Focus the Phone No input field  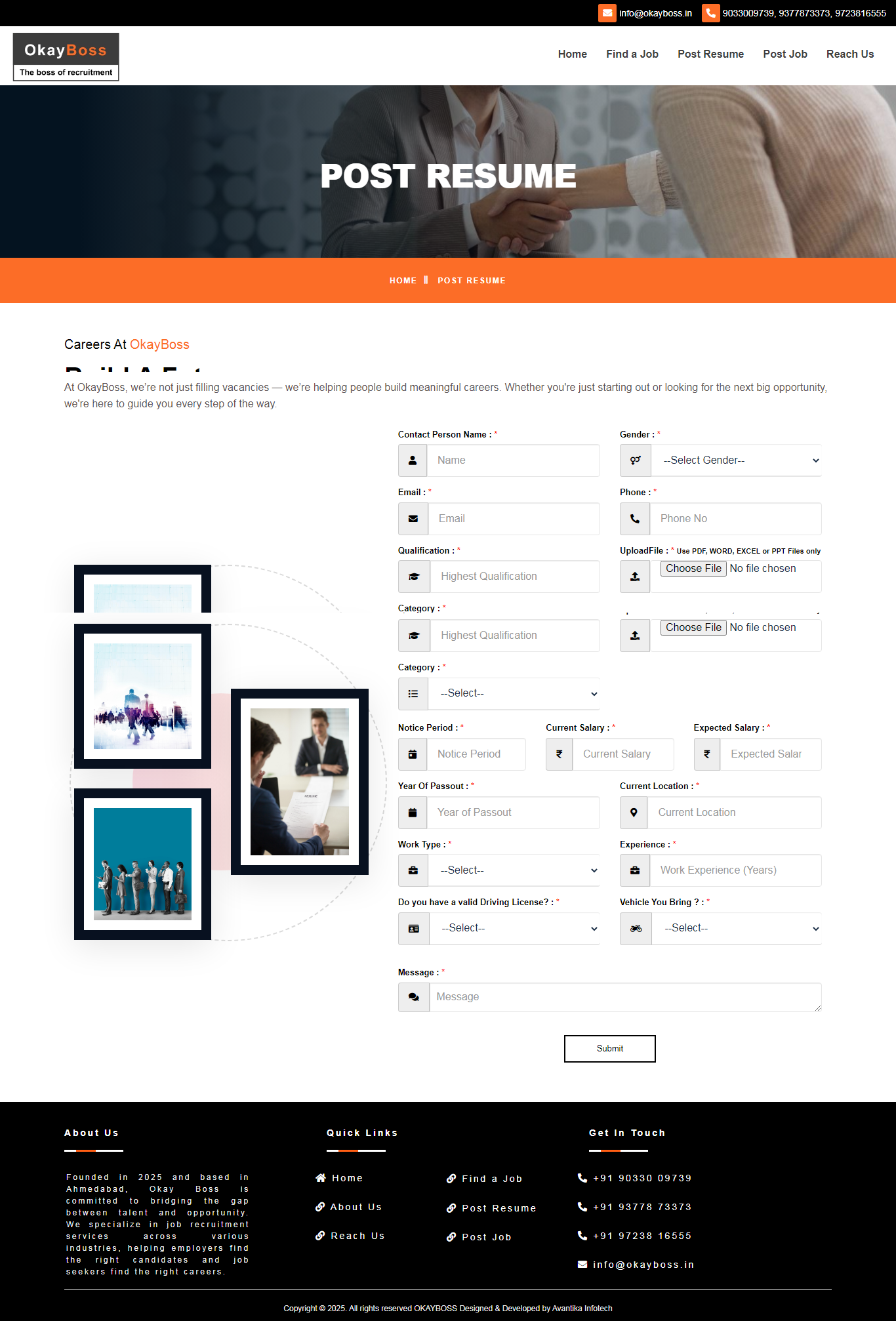735,519
